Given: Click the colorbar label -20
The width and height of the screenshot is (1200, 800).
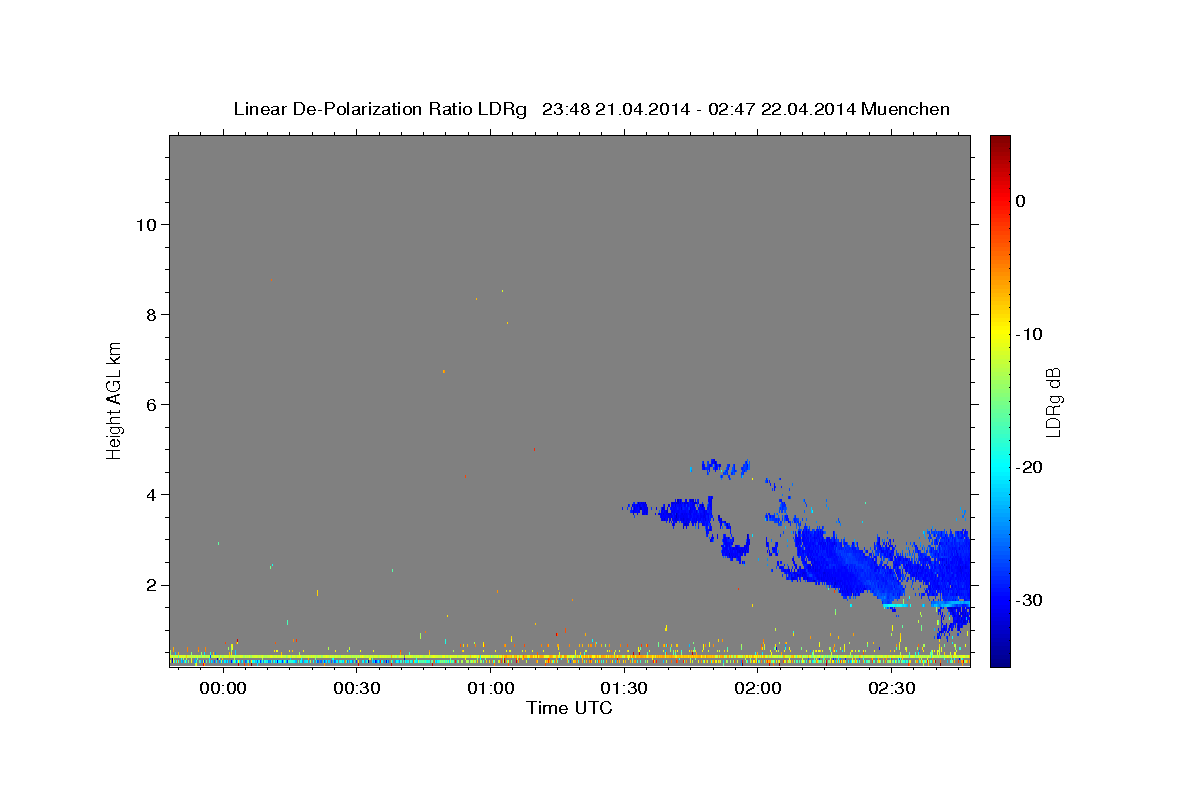Looking at the screenshot, I should (x=1028, y=467).
